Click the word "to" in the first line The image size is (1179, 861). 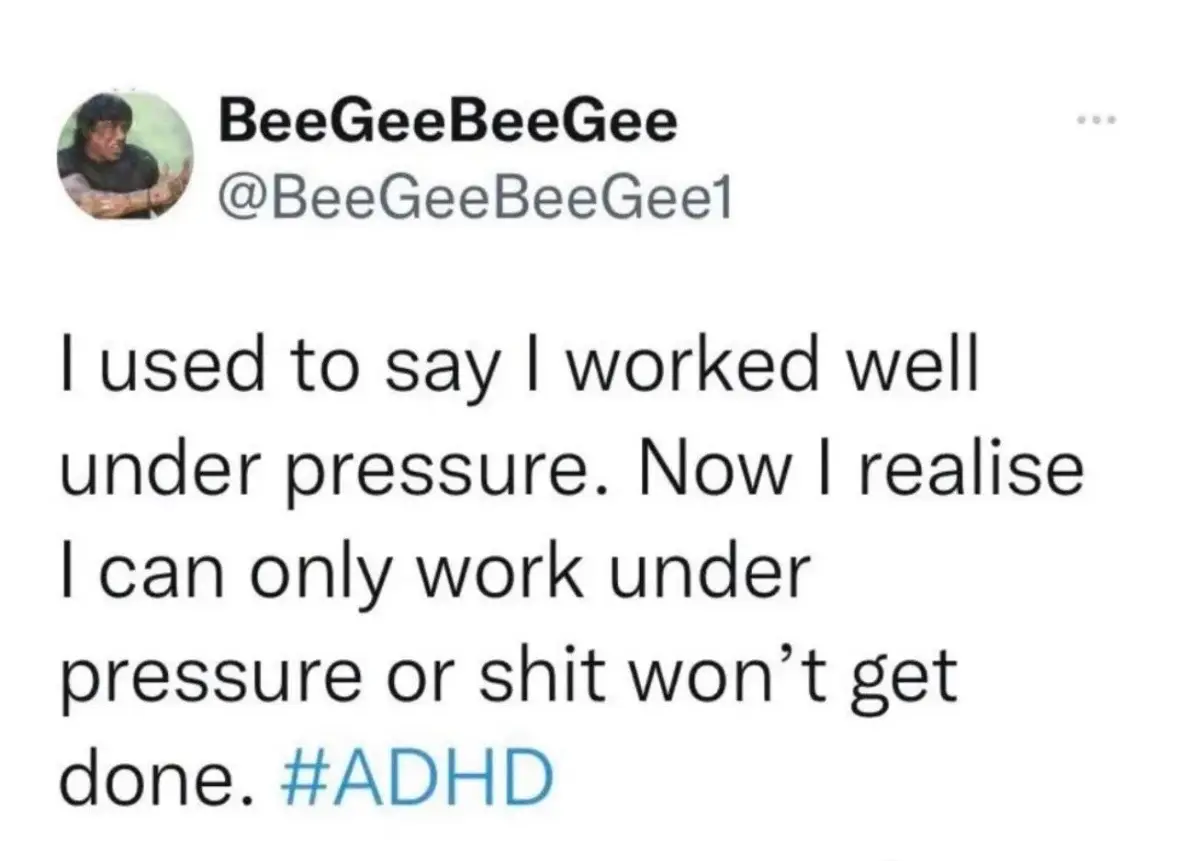coord(324,368)
